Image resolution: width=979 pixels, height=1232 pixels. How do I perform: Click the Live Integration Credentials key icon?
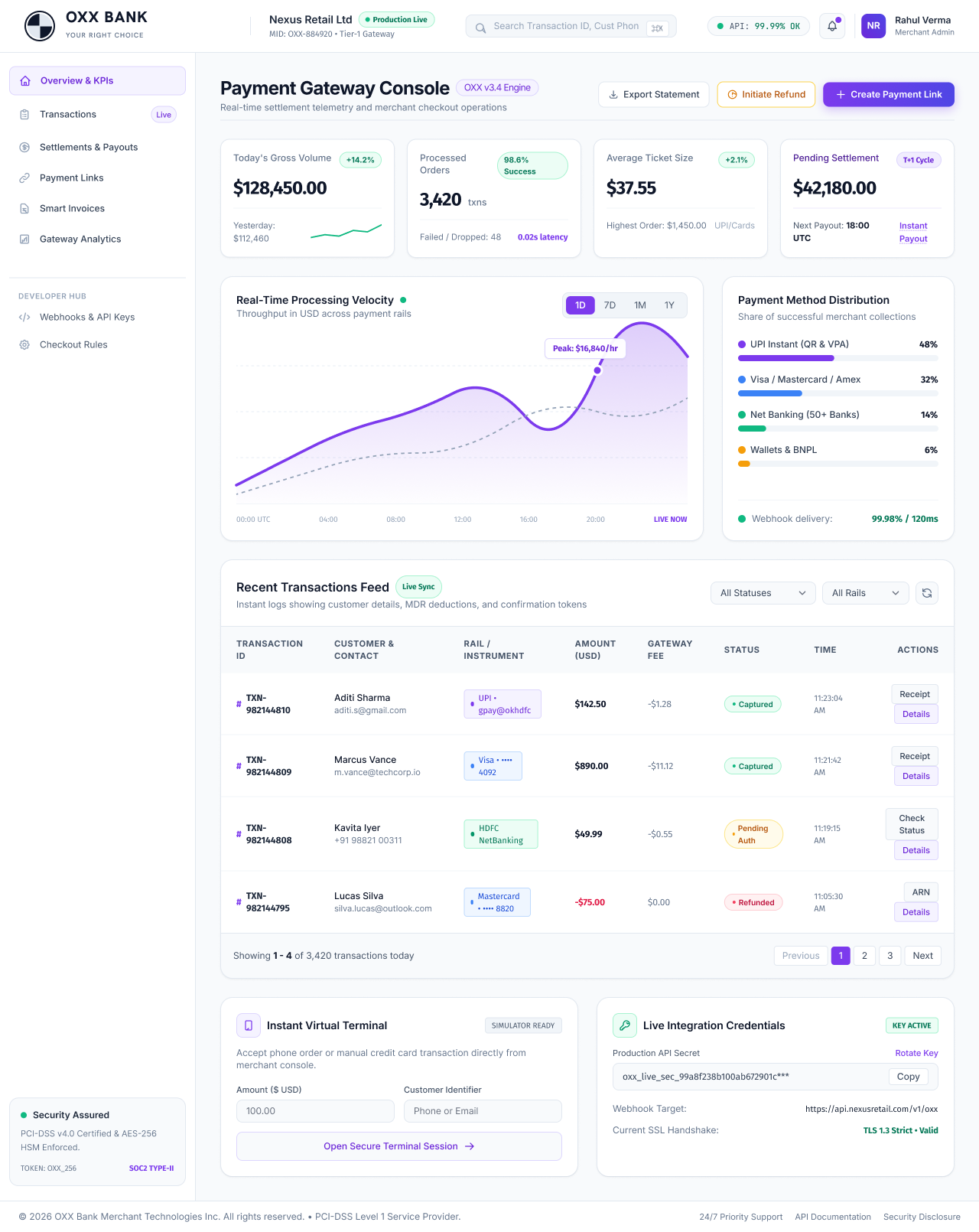pos(625,1025)
